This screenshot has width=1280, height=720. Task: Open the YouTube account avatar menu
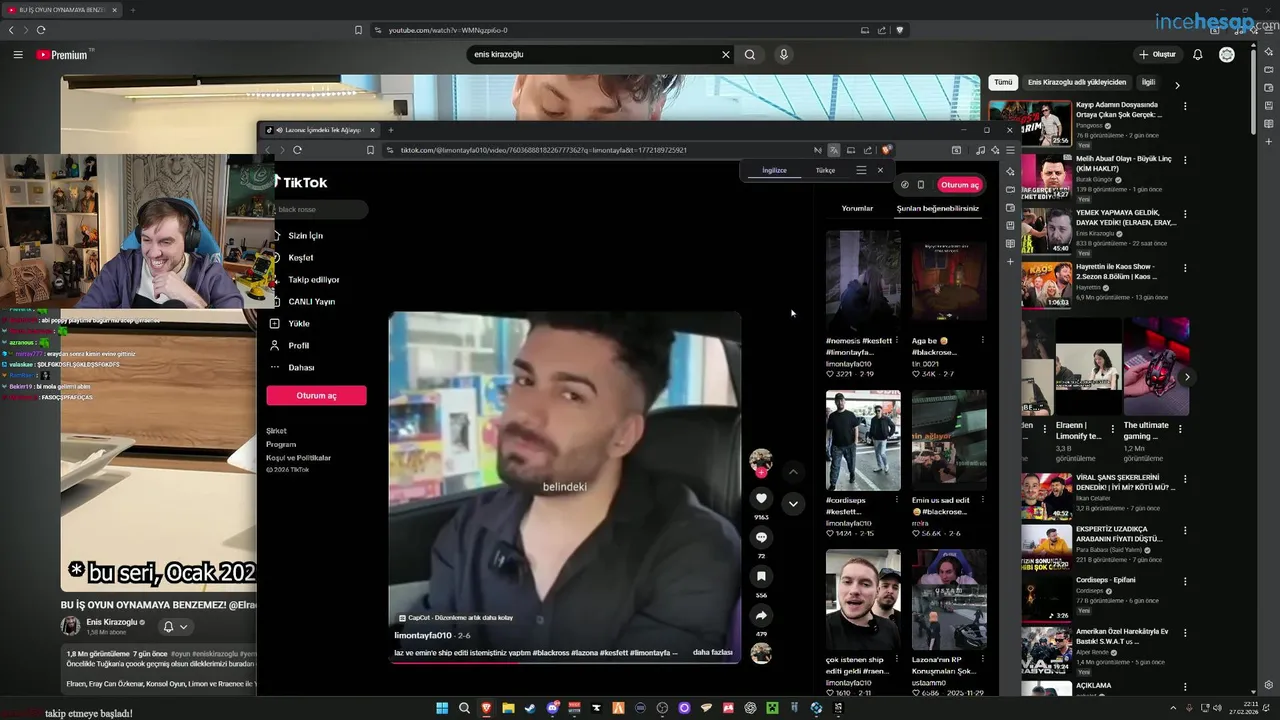coord(1227,55)
